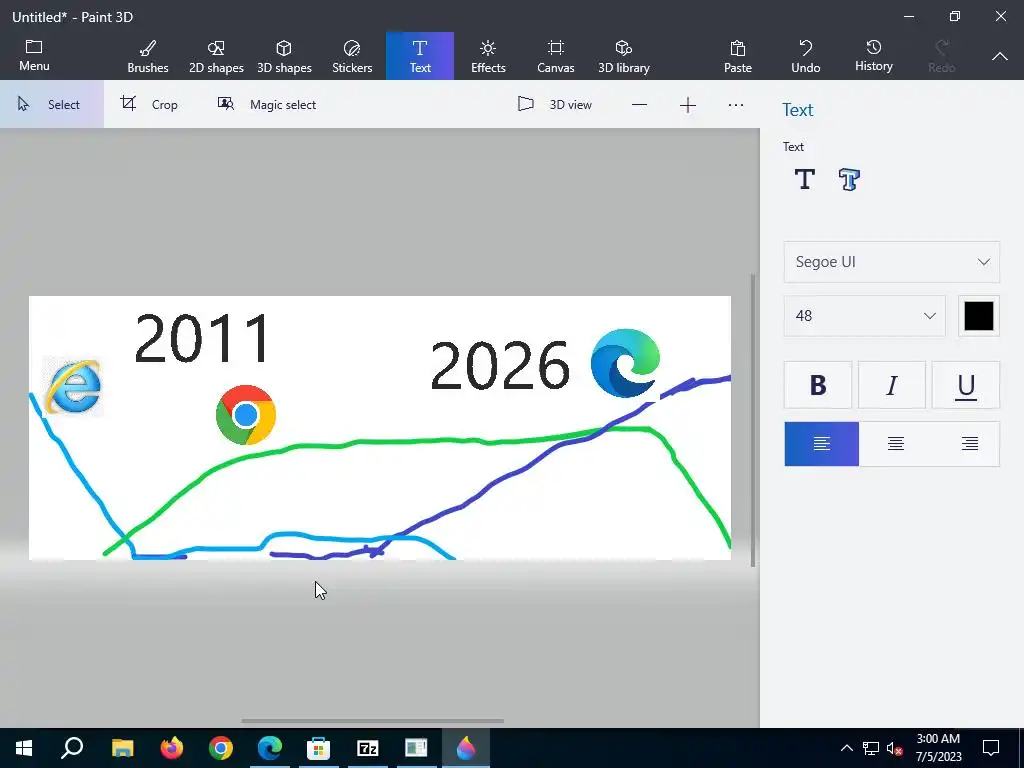Viewport: 1024px width, 768px height.
Task: Click the Chrome logo on canvas
Action: [x=246, y=415]
